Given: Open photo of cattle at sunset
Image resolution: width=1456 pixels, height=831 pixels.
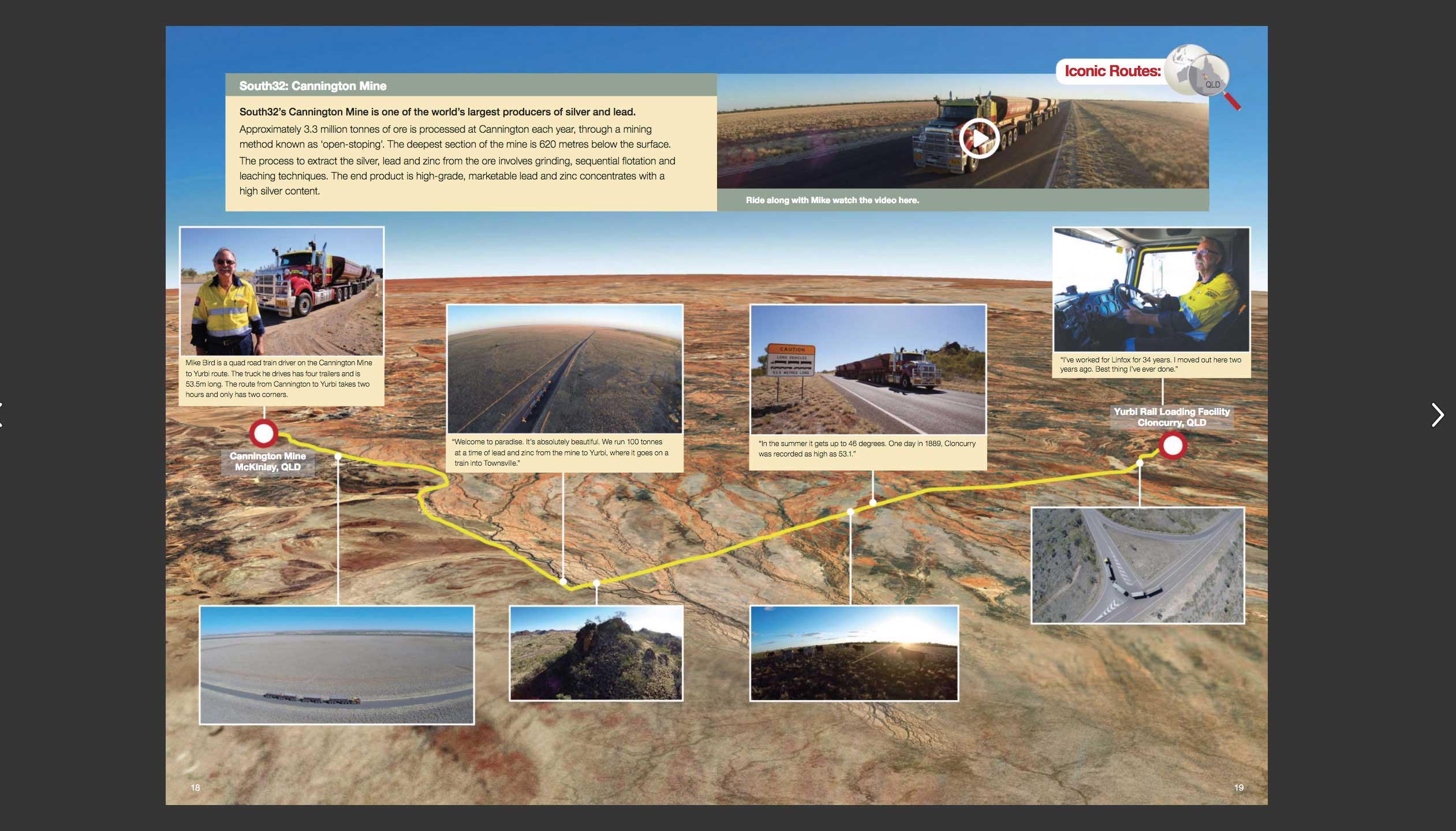Looking at the screenshot, I should coord(854,653).
